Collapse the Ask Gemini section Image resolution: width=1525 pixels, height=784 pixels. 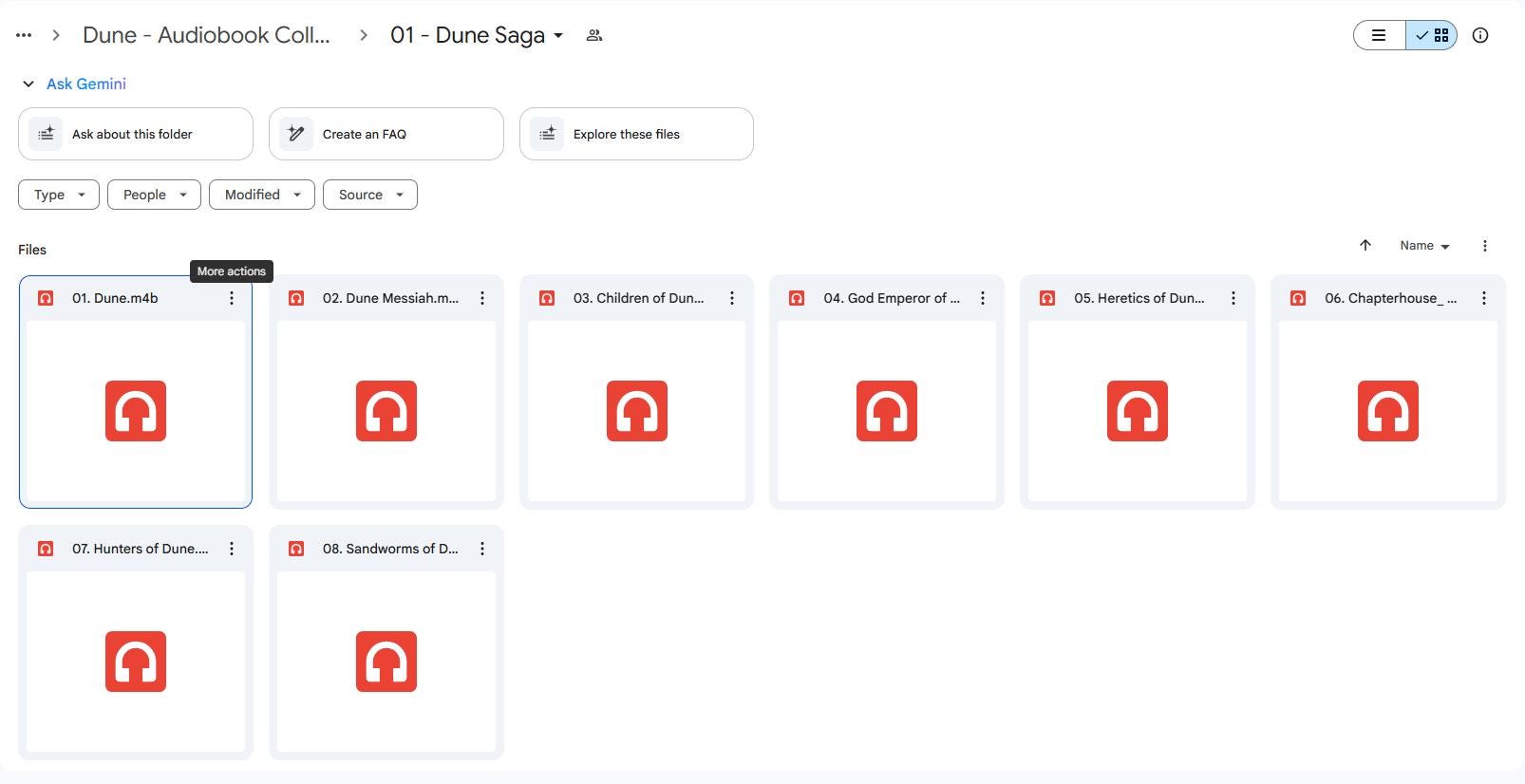click(x=28, y=84)
